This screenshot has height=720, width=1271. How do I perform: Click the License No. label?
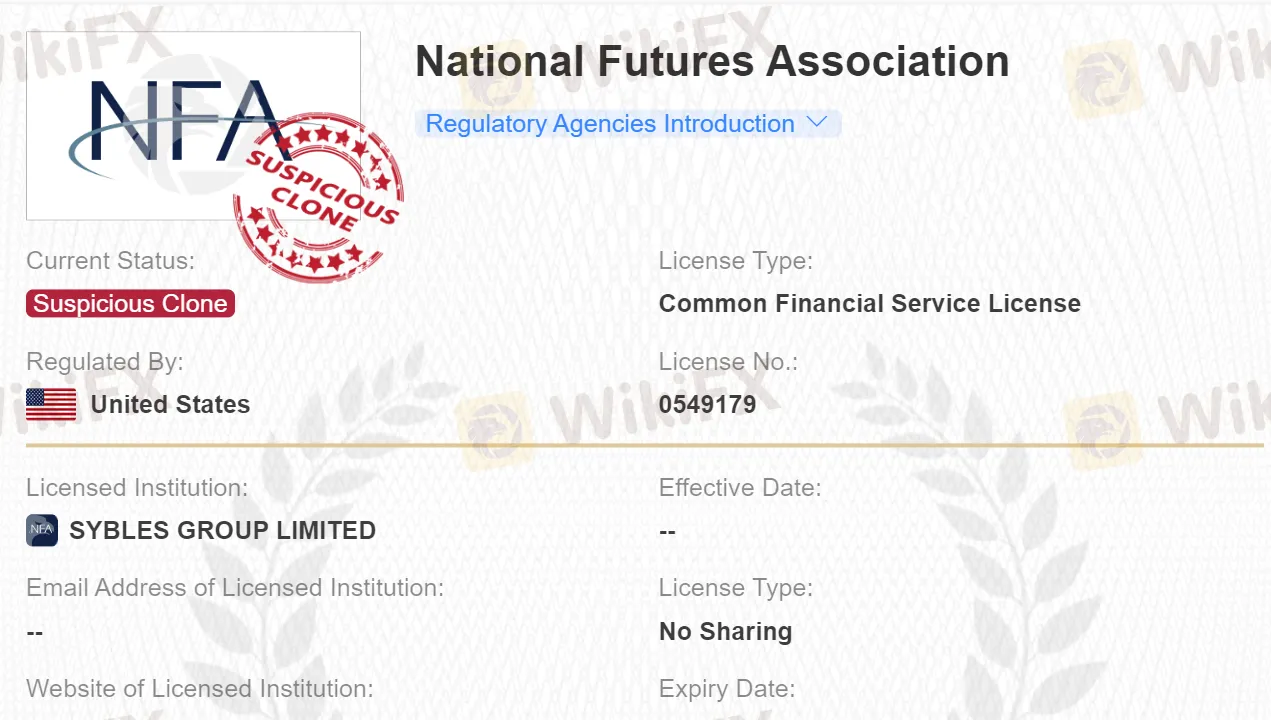pyautogui.click(x=728, y=362)
